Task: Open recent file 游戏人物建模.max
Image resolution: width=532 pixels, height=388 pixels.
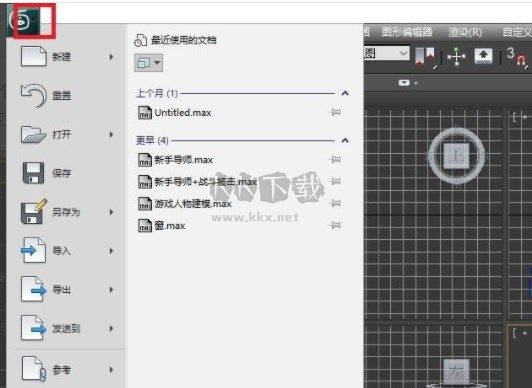Action: pyautogui.click(x=193, y=204)
